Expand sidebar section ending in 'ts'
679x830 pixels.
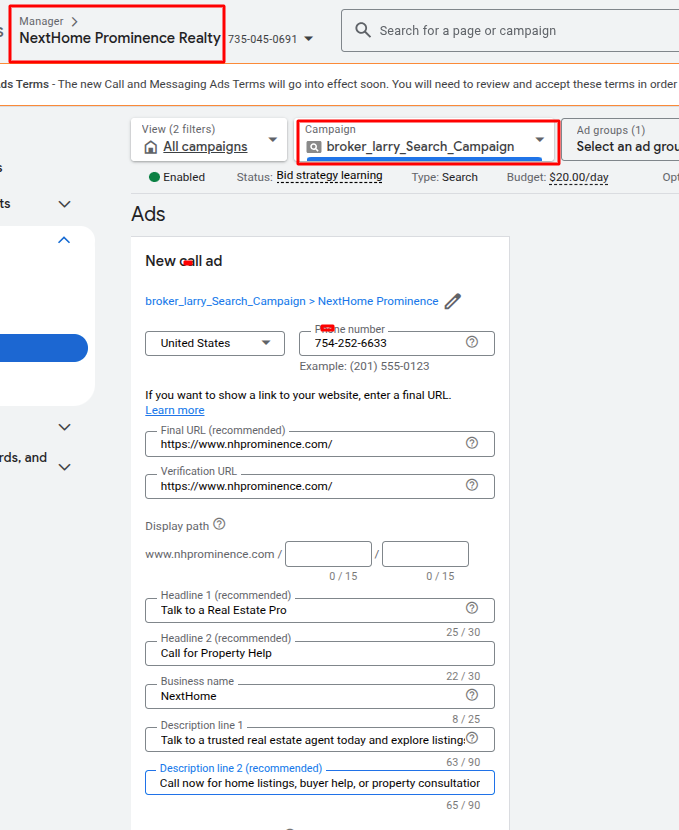(x=64, y=204)
